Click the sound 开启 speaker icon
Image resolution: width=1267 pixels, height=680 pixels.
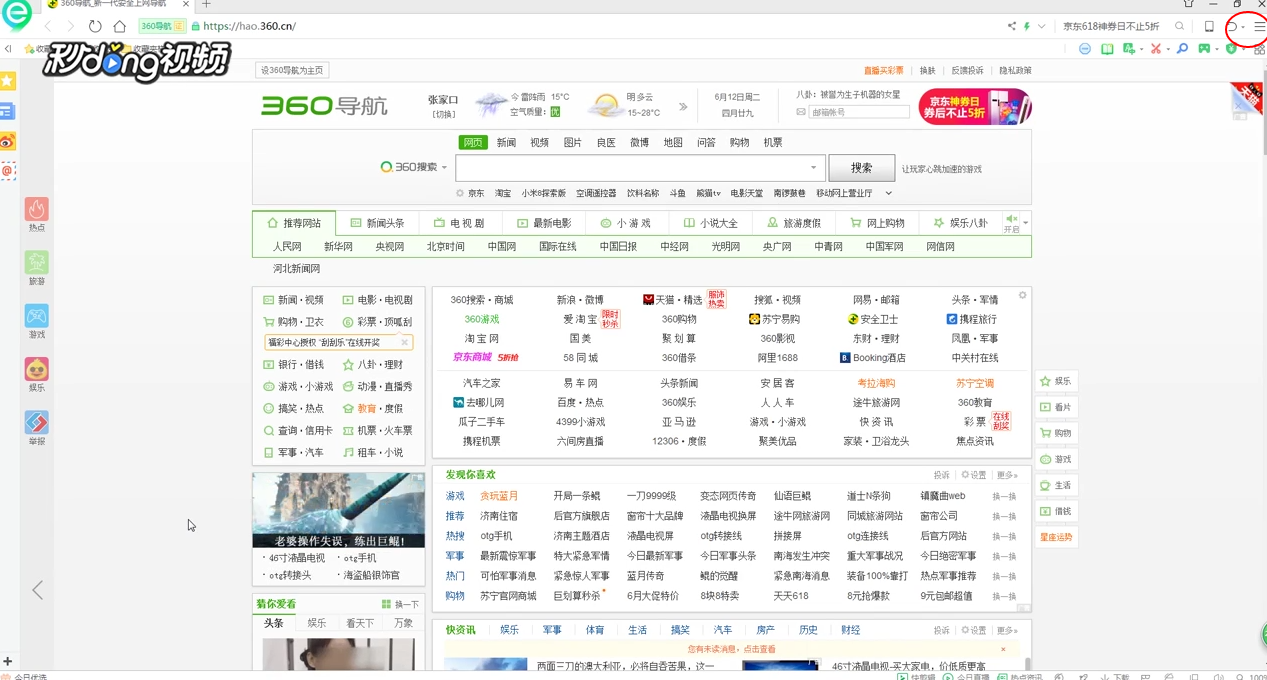click(1011, 219)
